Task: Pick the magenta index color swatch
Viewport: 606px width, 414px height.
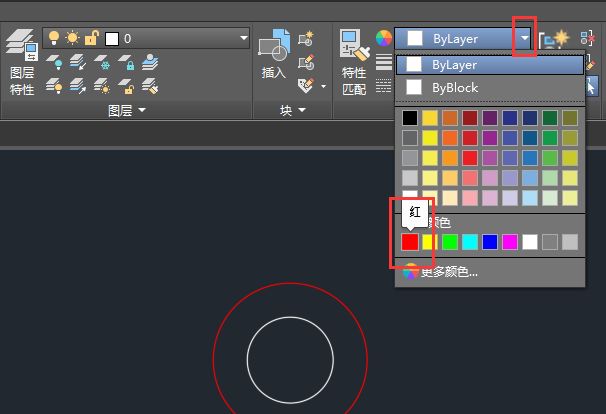Action: [x=510, y=242]
